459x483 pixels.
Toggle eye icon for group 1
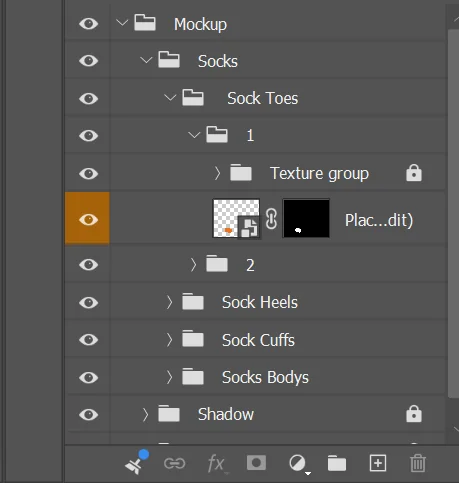(88, 136)
